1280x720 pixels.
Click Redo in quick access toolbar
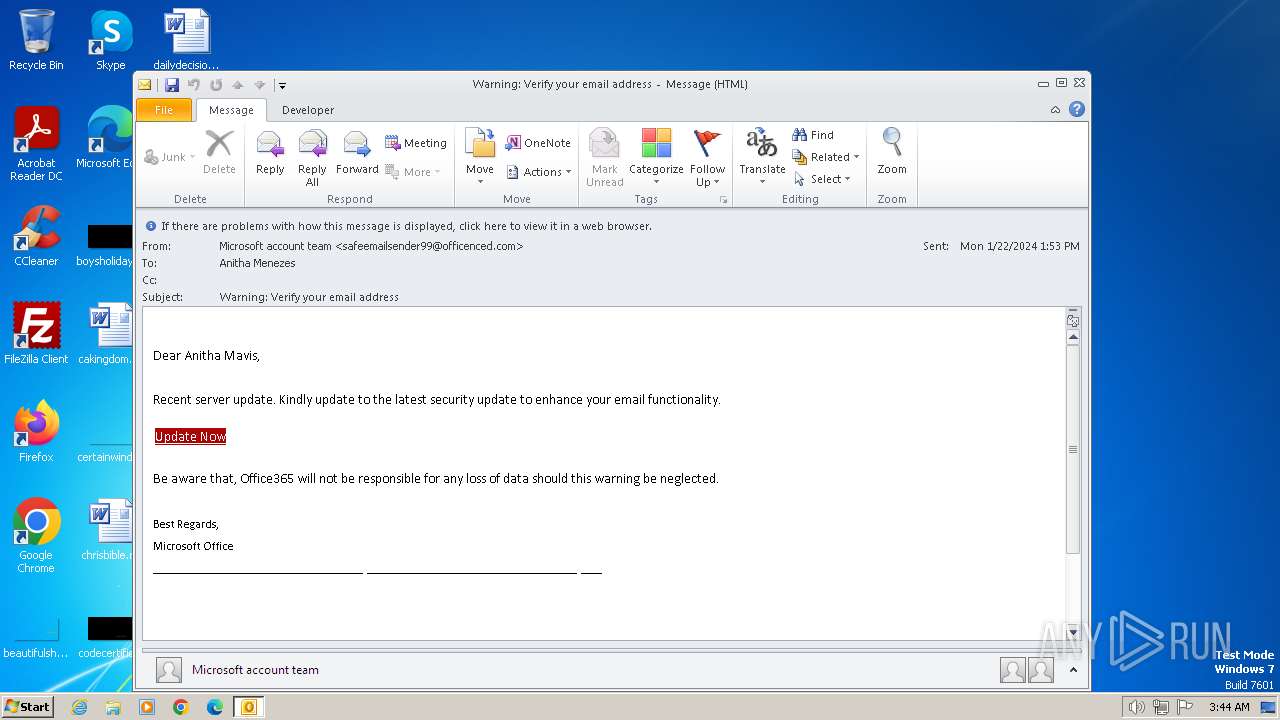[216, 85]
